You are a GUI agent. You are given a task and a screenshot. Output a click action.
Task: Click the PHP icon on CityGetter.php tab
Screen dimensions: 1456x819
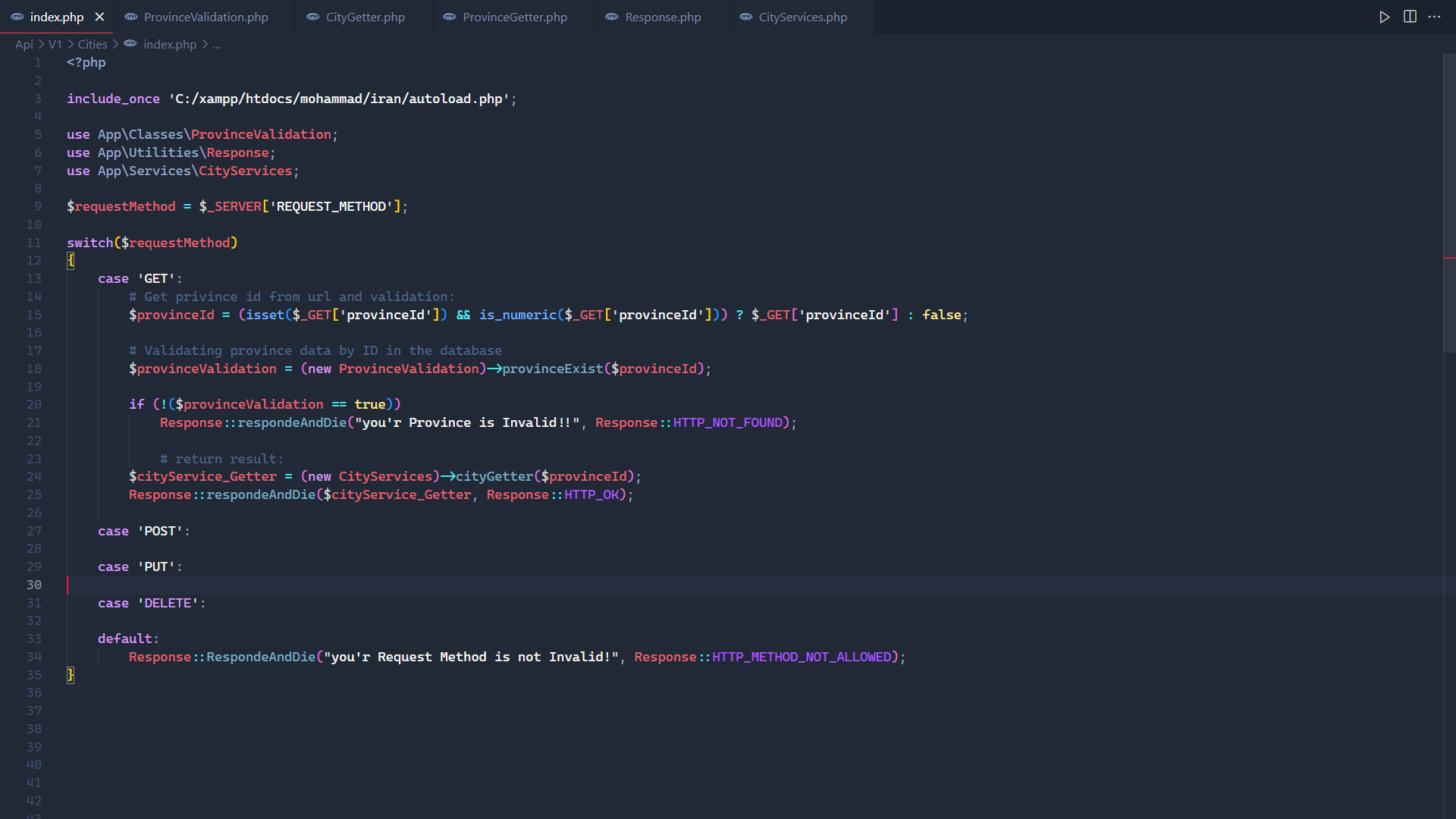click(x=313, y=17)
